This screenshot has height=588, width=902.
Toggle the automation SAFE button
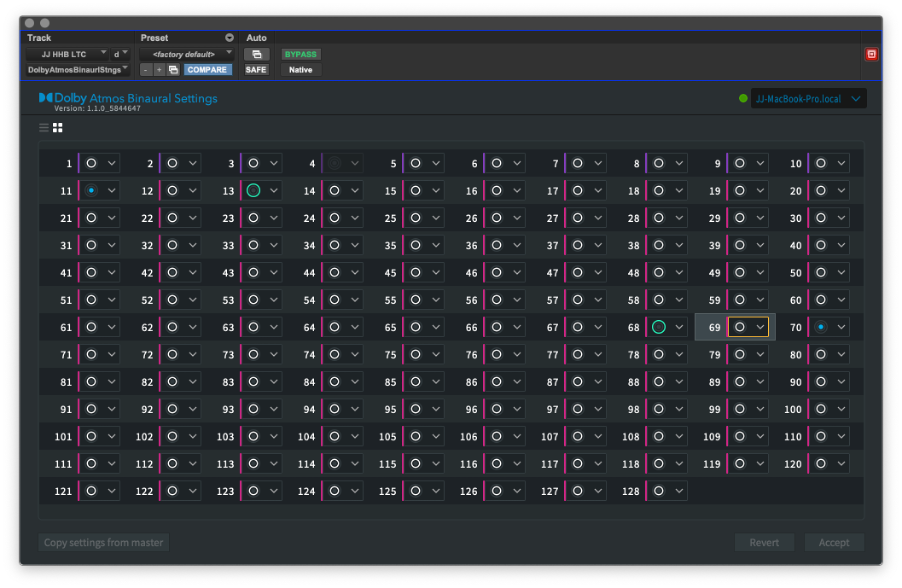(256, 70)
